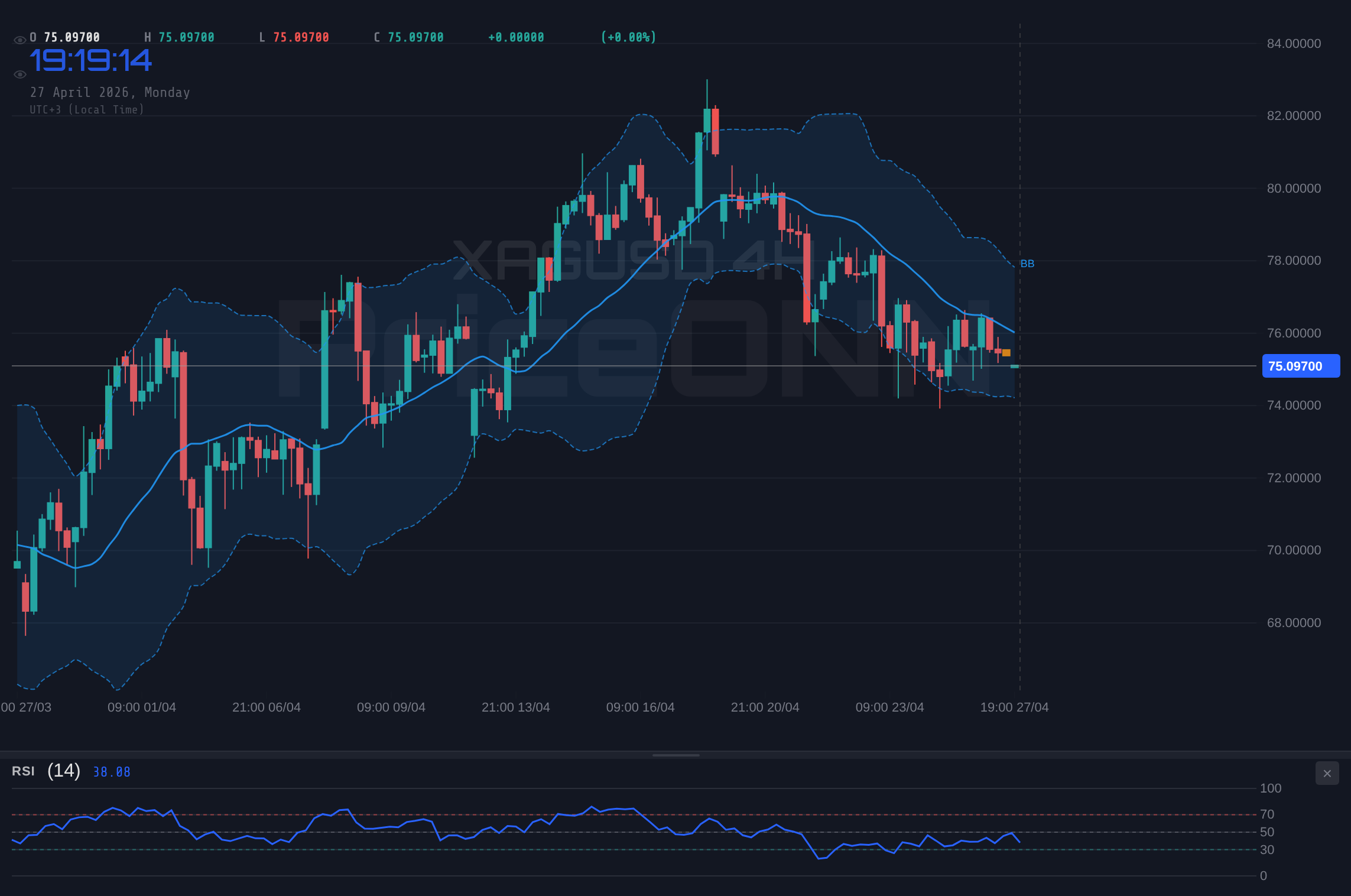Click the 09:00 09/04 time axis label
This screenshot has height=896, width=1351.
391,707
